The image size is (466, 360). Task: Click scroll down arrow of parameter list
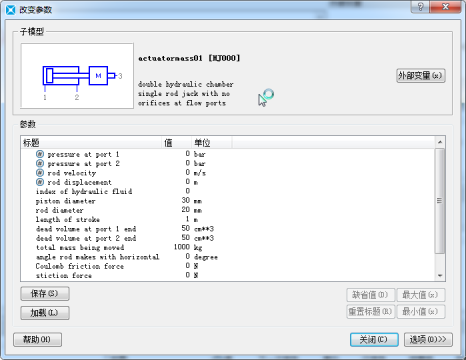(x=440, y=275)
